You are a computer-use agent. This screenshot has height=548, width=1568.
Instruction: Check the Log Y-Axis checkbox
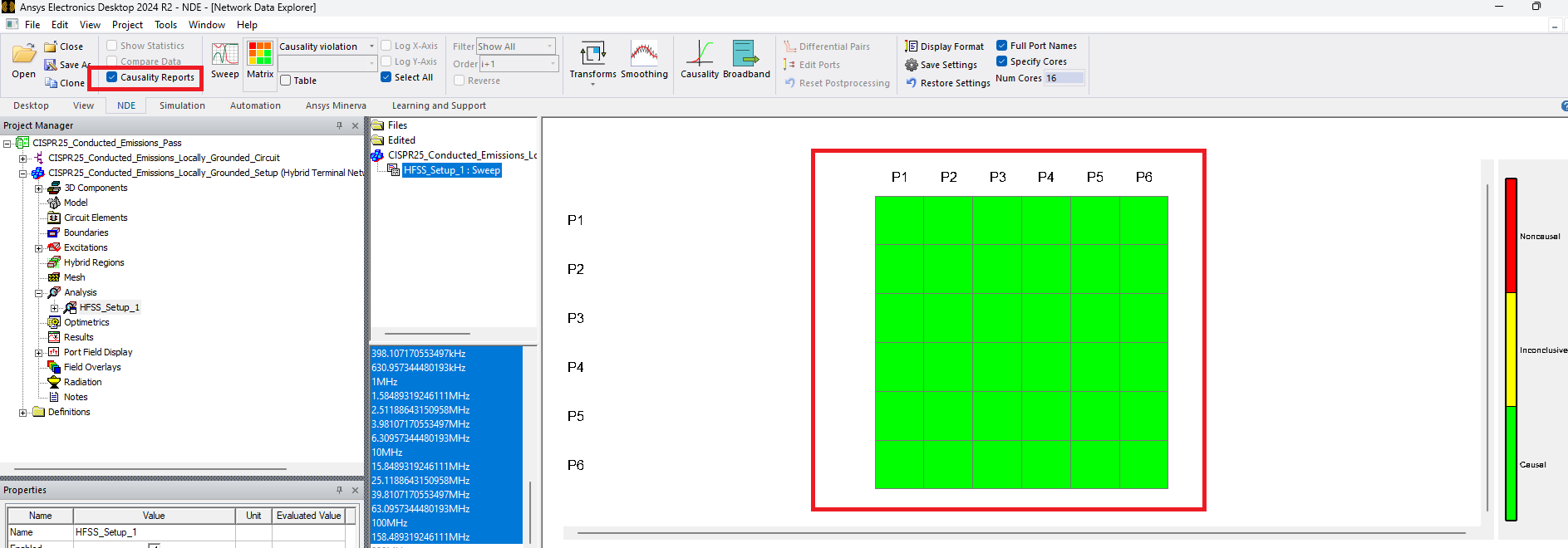[386, 61]
